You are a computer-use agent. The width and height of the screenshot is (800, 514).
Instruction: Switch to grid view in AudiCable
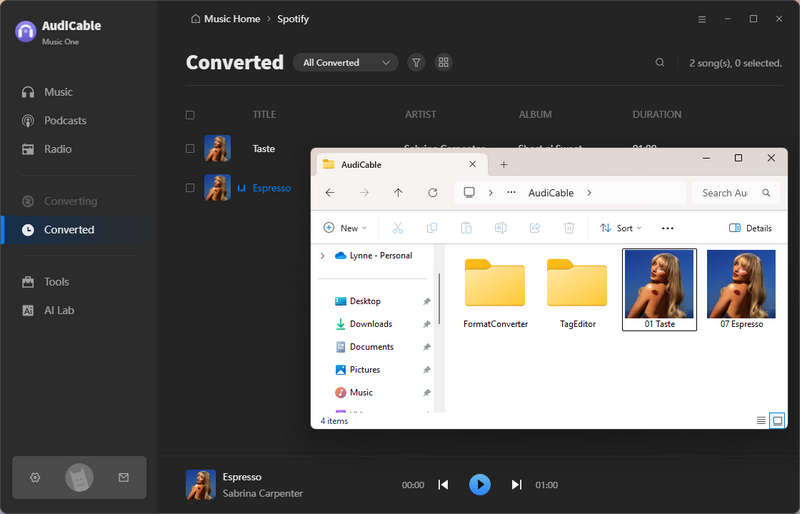(x=443, y=62)
